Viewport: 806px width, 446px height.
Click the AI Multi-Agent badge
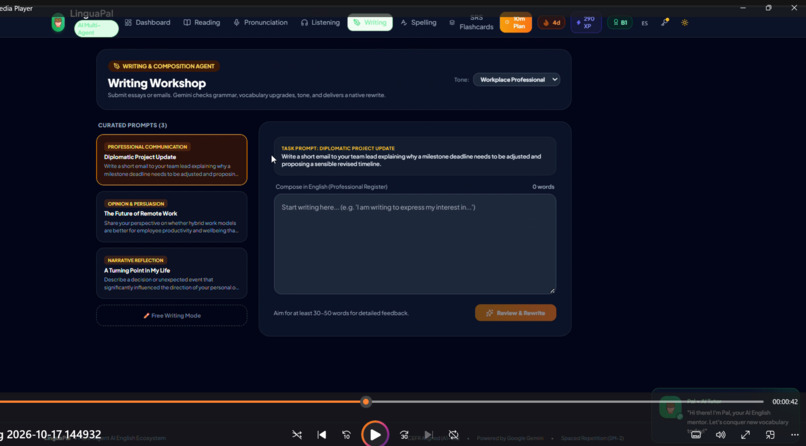pyautogui.click(x=96, y=29)
